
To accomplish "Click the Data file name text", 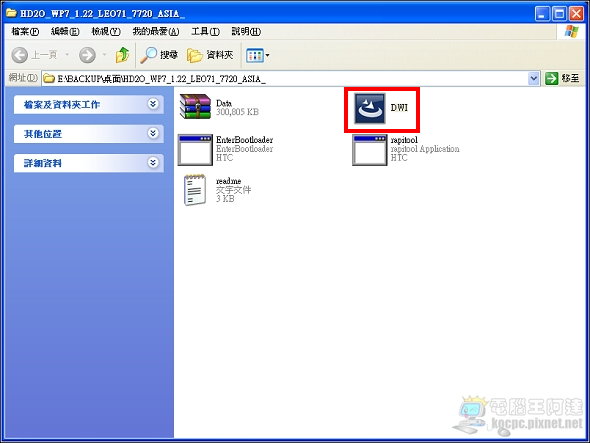I will click(224, 103).
